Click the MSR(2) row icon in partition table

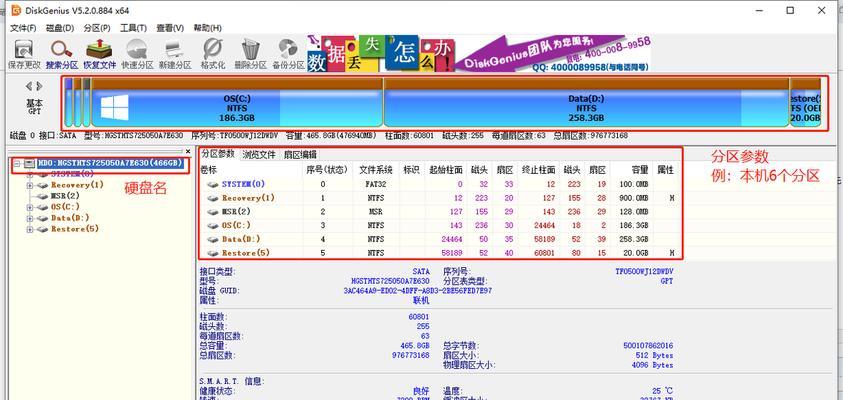213,212
